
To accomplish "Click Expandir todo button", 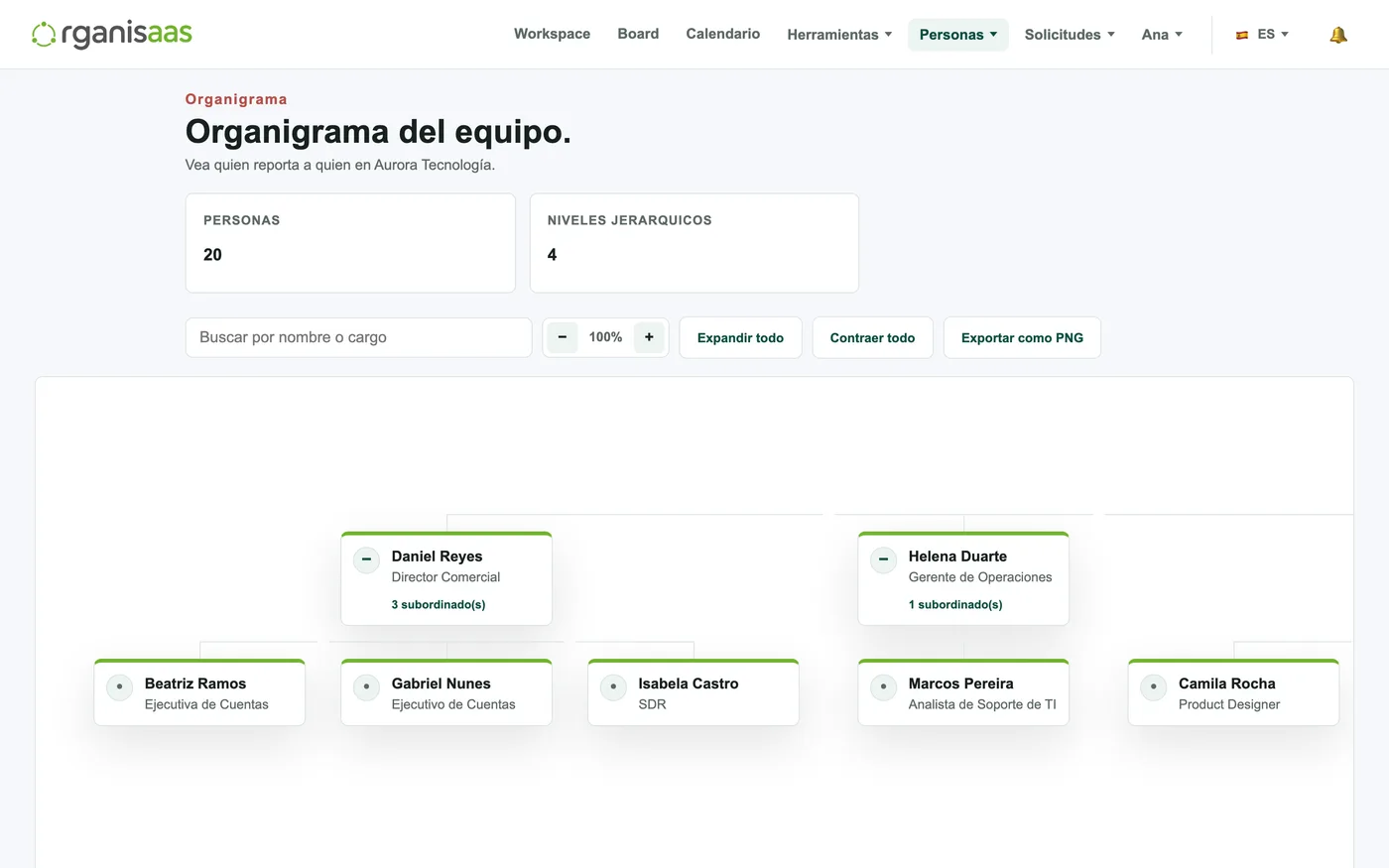I will [x=740, y=337].
